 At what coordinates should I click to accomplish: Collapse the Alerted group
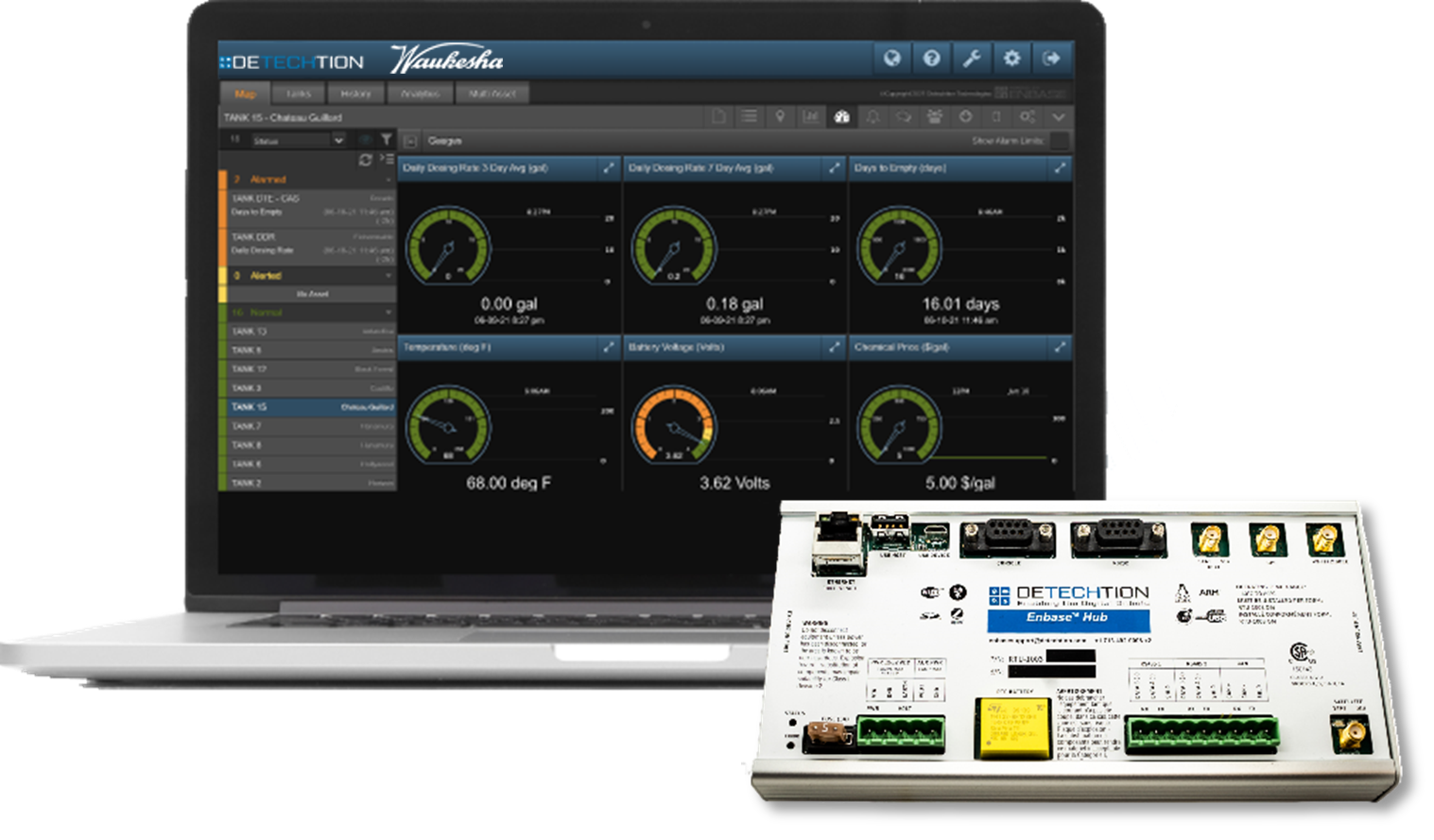389,276
